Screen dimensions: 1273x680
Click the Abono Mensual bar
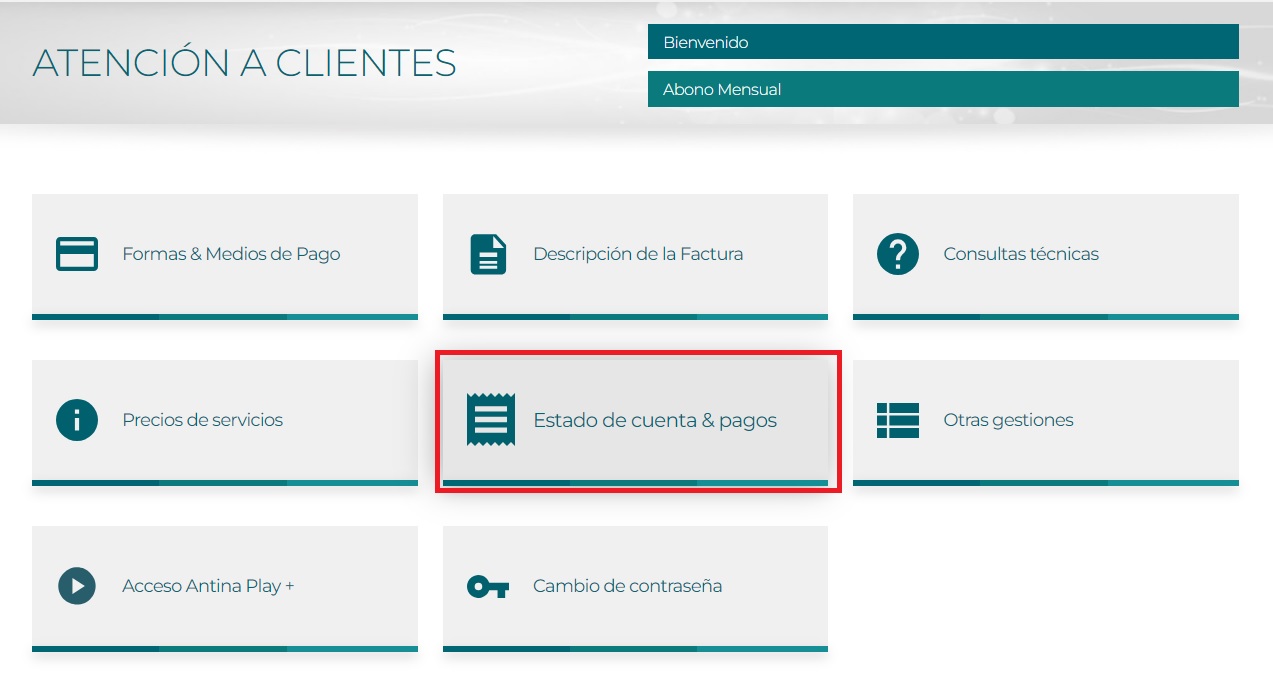click(942, 89)
